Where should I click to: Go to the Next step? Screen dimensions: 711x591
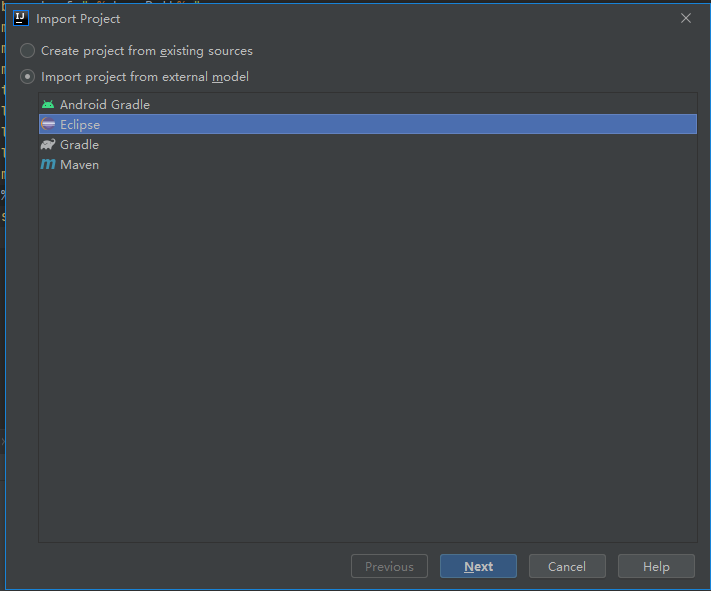click(478, 566)
